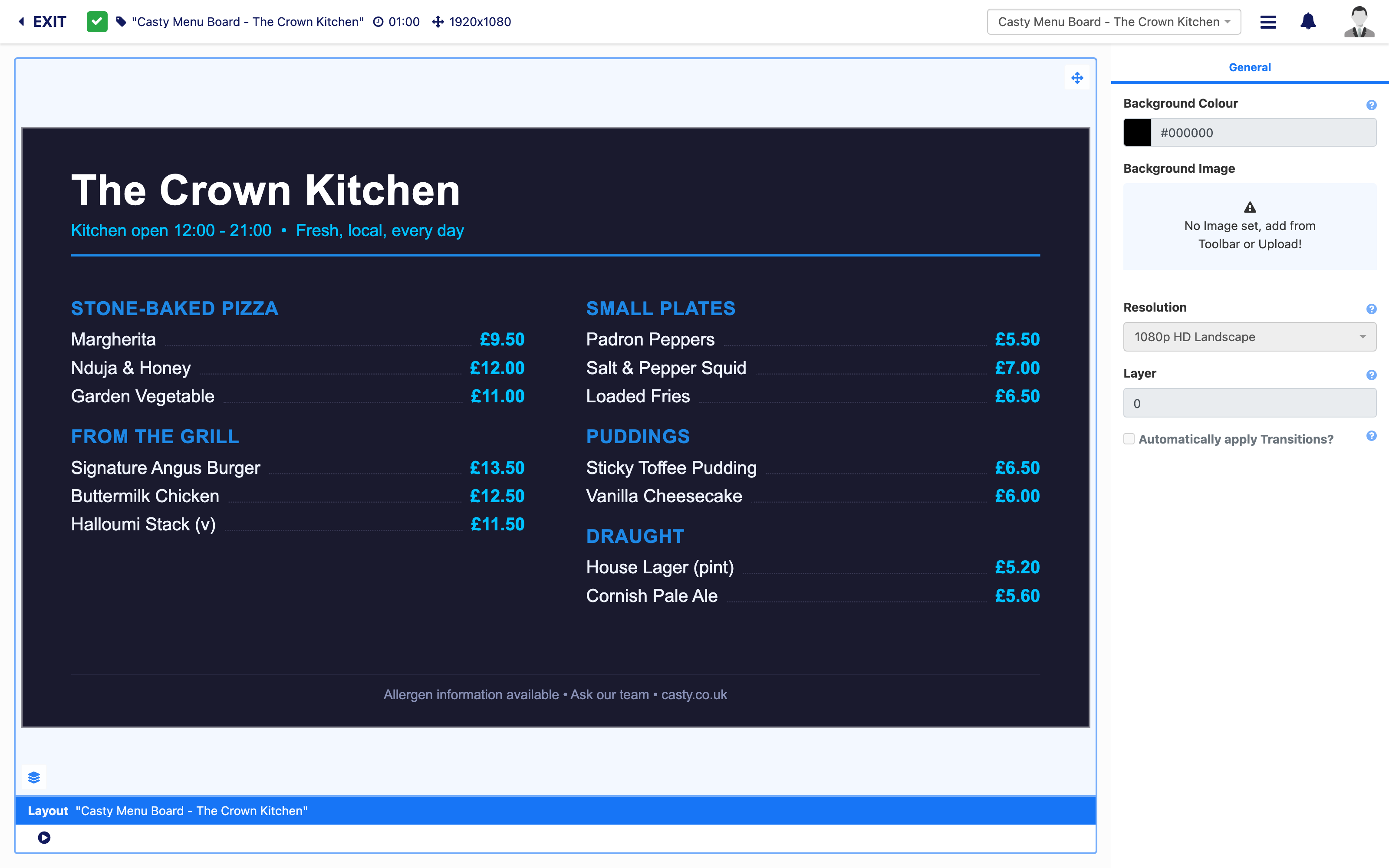1389x868 pixels.
Task: Click the "Sticky Toffee Pudding" menu item
Action: point(671,468)
